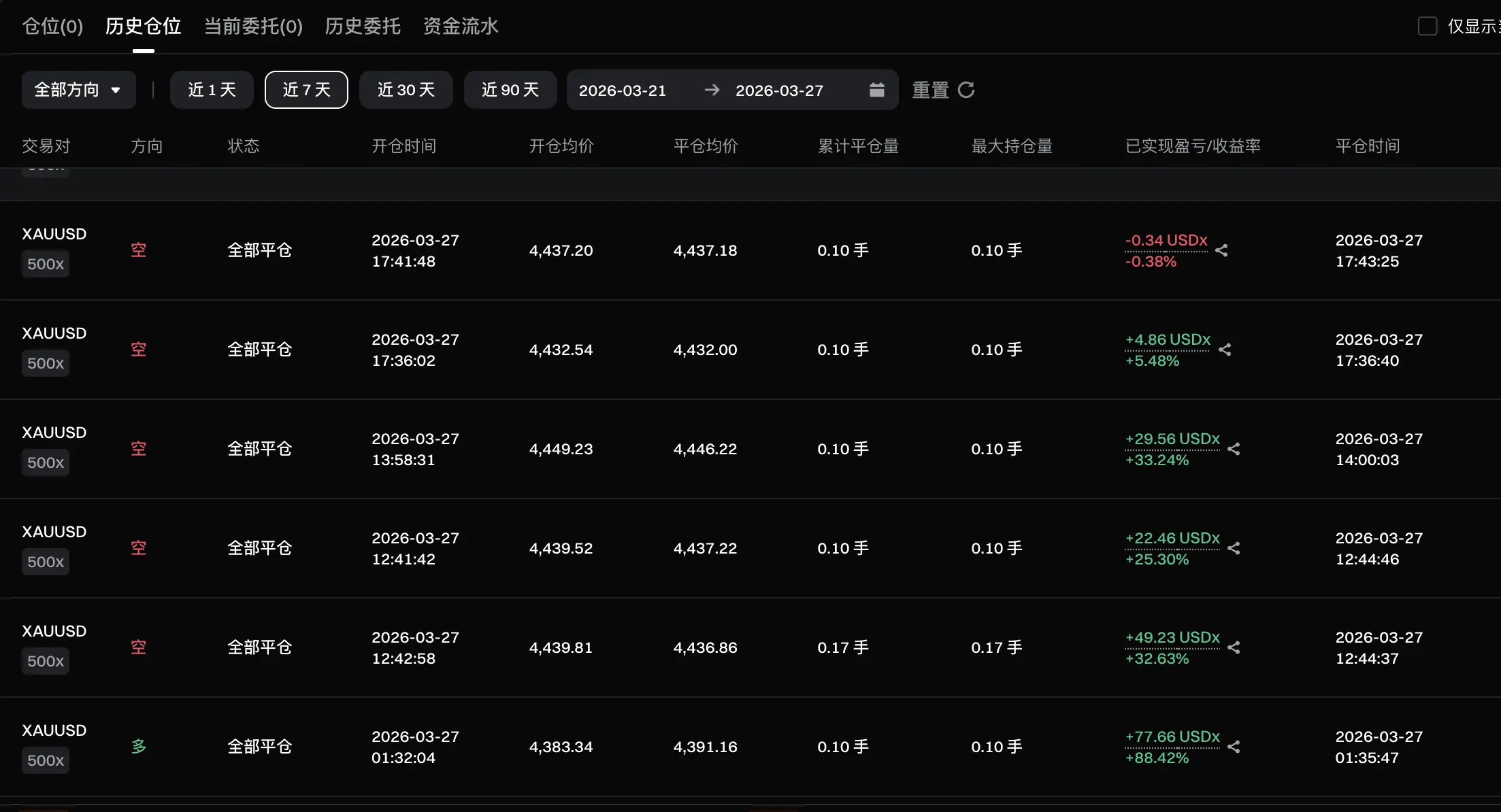Tick the 仅显示 checkbox at top right

[1427, 26]
